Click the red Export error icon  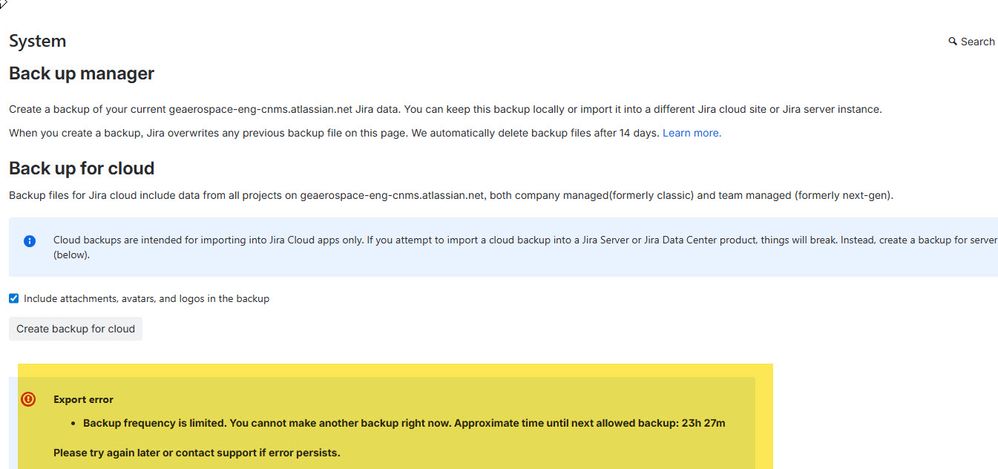coord(28,399)
